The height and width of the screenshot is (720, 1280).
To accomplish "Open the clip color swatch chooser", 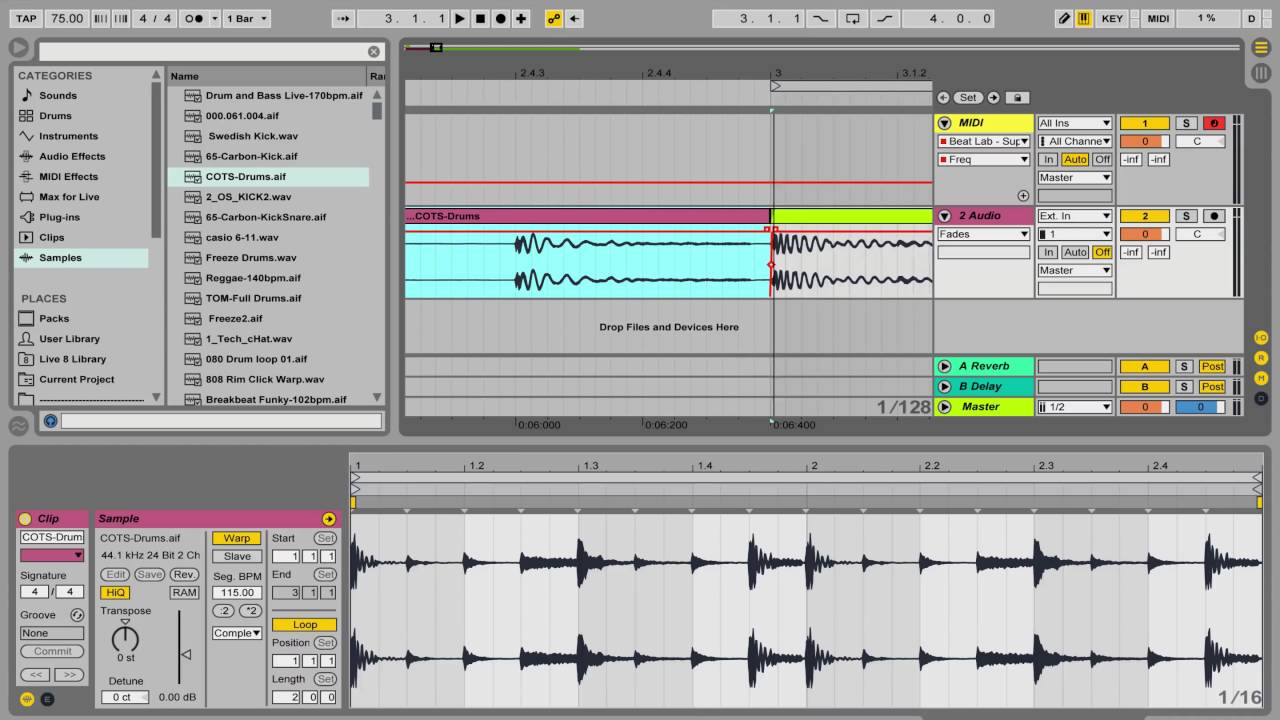I will coord(52,555).
